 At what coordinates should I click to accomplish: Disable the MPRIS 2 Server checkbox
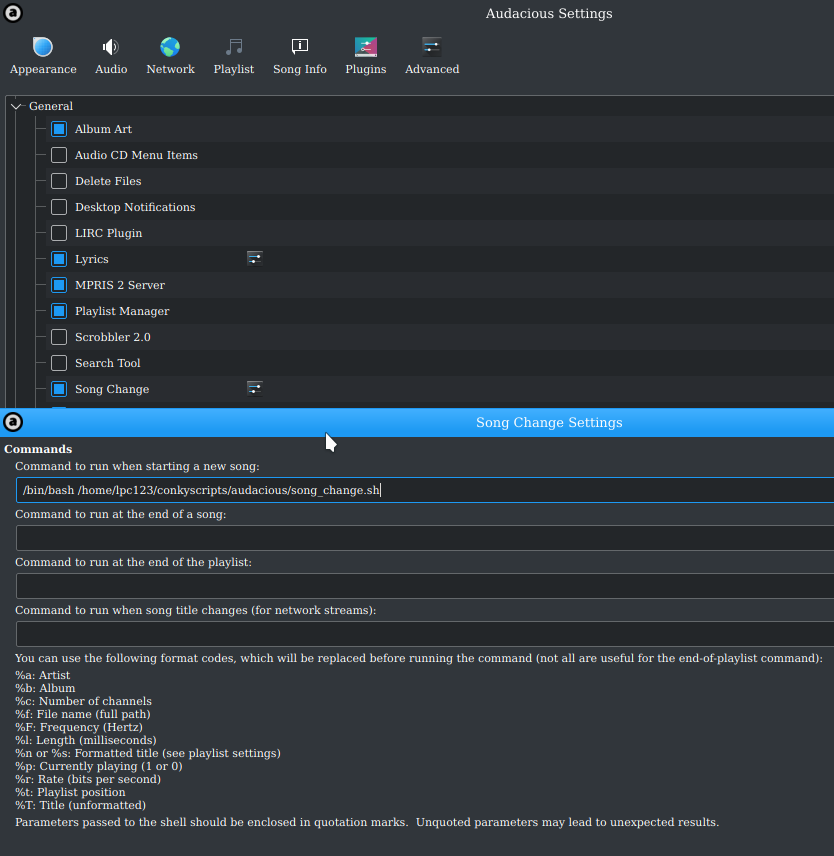pyautogui.click(x=59, y=285)
